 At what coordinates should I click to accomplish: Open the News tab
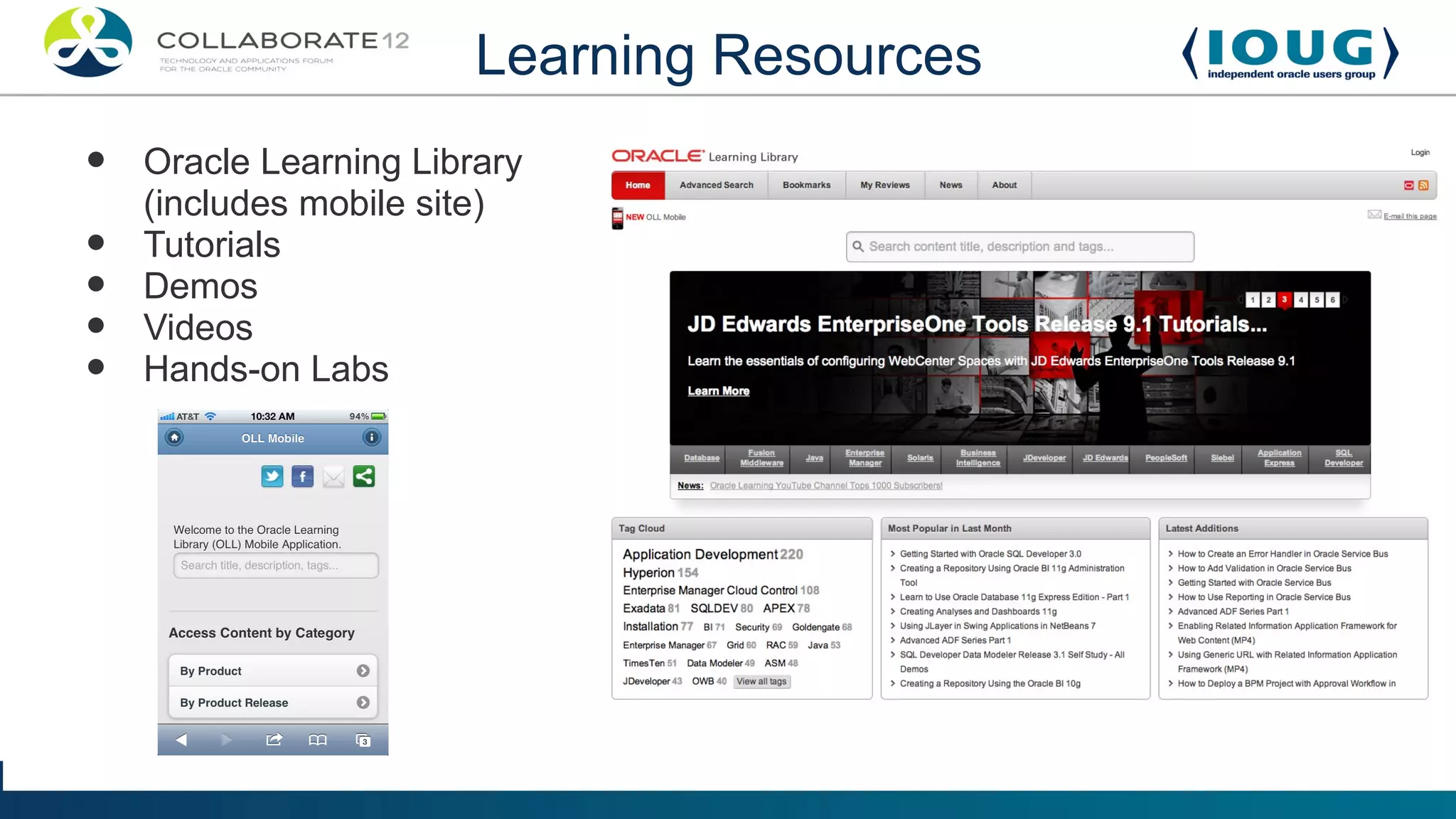coord(951,185)
